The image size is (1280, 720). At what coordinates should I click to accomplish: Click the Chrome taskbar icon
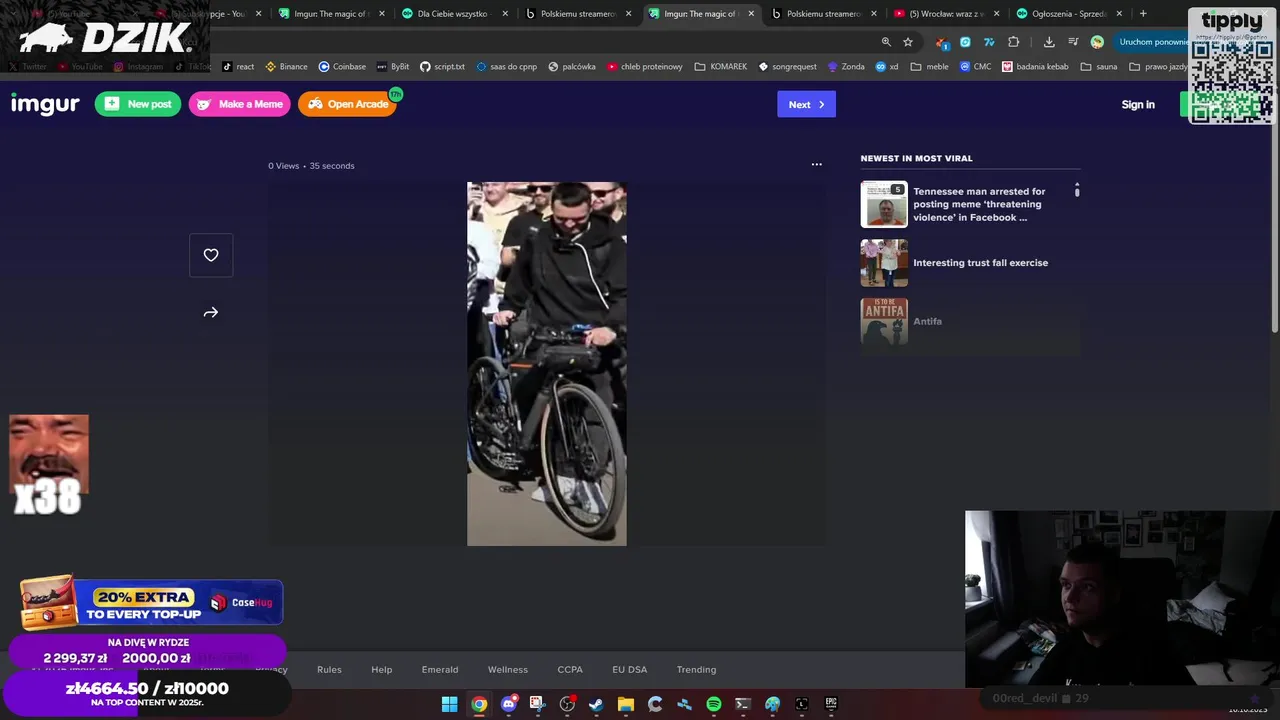(x=479, y=704)
